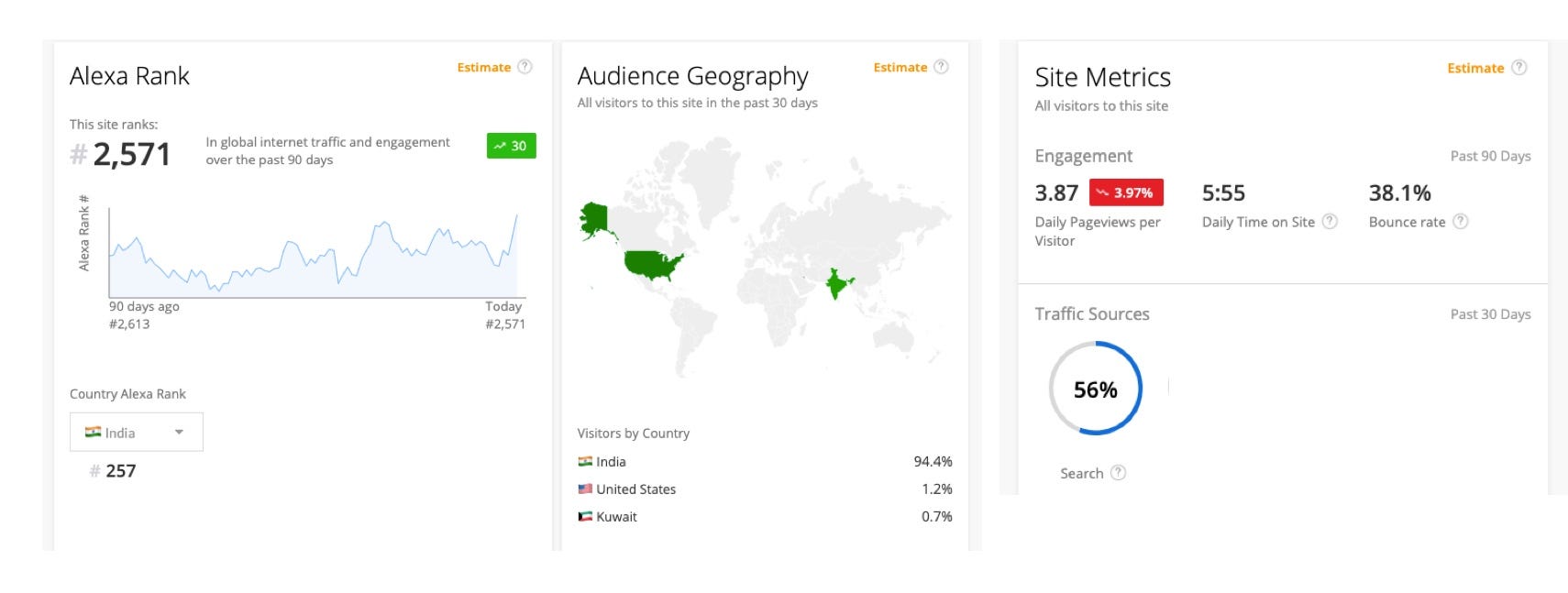Open the Bounce rate help icon
Image resolution: width=1568 pixels, height=593 pixels.
(x=1461, y=222)
